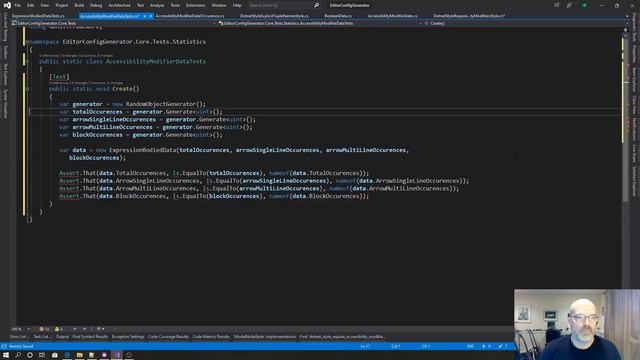Open the Edit menu

(x=31, y=5)
